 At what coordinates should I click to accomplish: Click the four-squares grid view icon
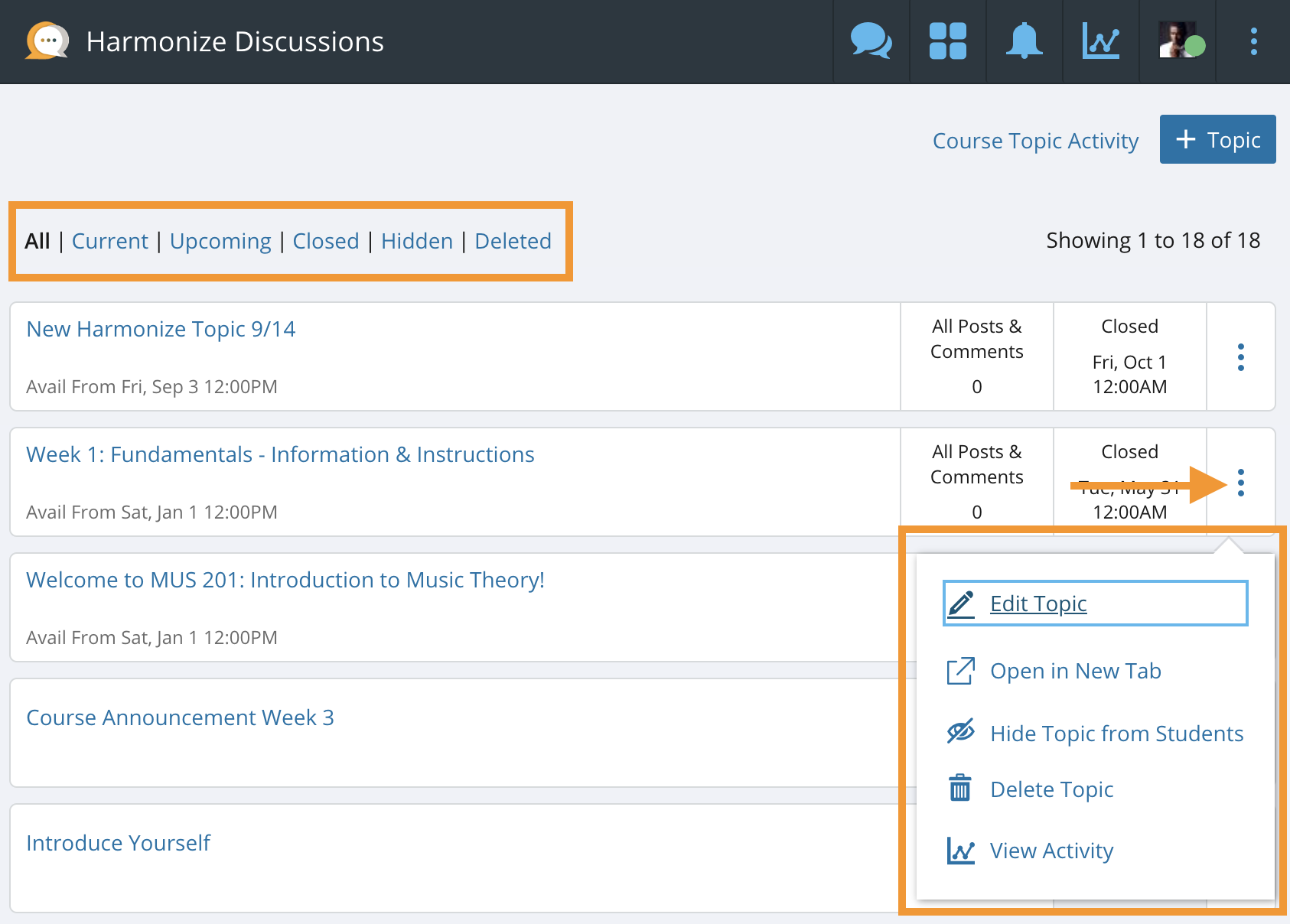tap(947, 41)
